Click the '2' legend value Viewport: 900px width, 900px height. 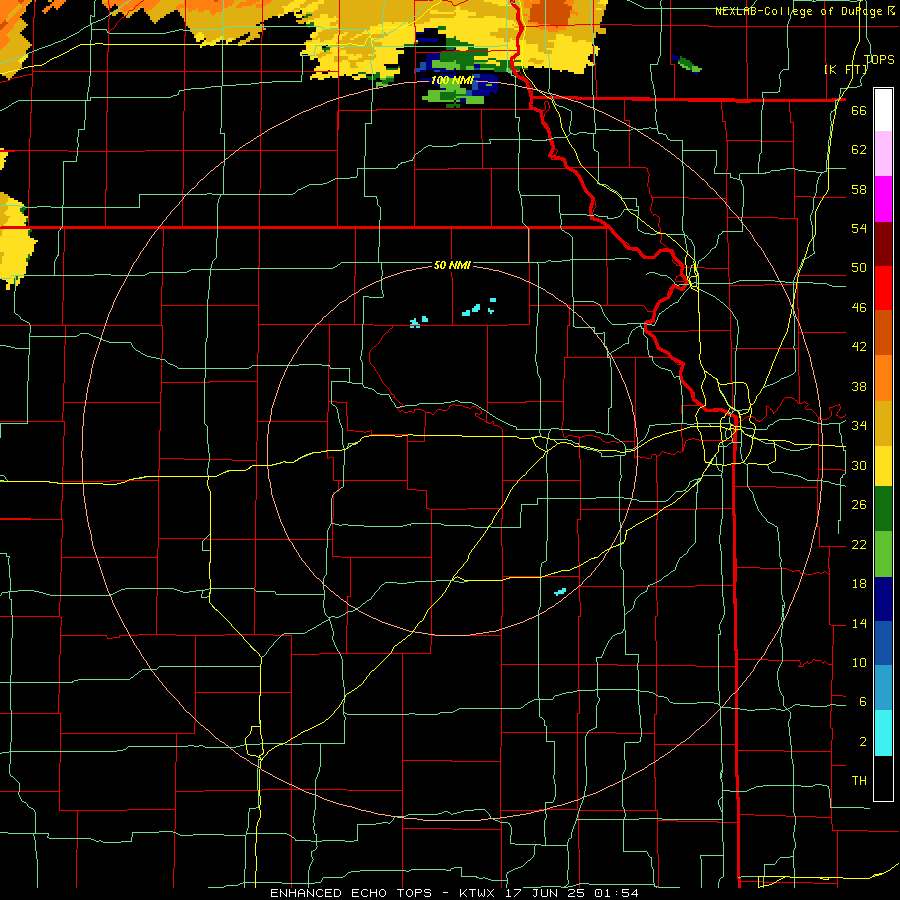pyautogui.click(x=862, y=741)
